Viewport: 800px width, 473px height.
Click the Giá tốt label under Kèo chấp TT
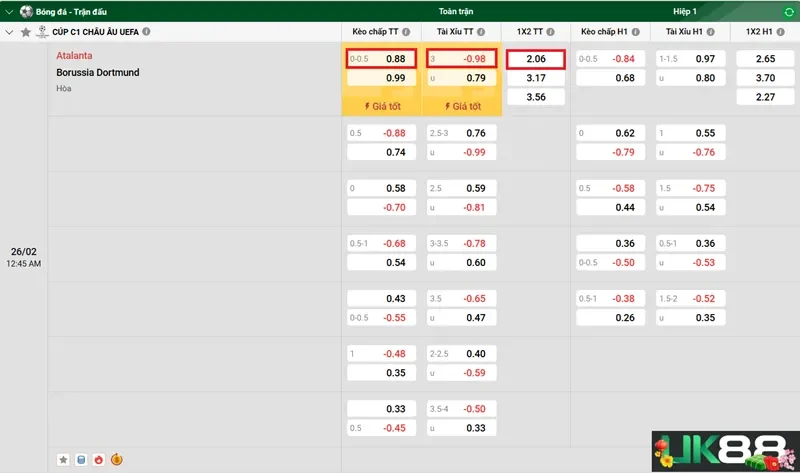[382, 106]
